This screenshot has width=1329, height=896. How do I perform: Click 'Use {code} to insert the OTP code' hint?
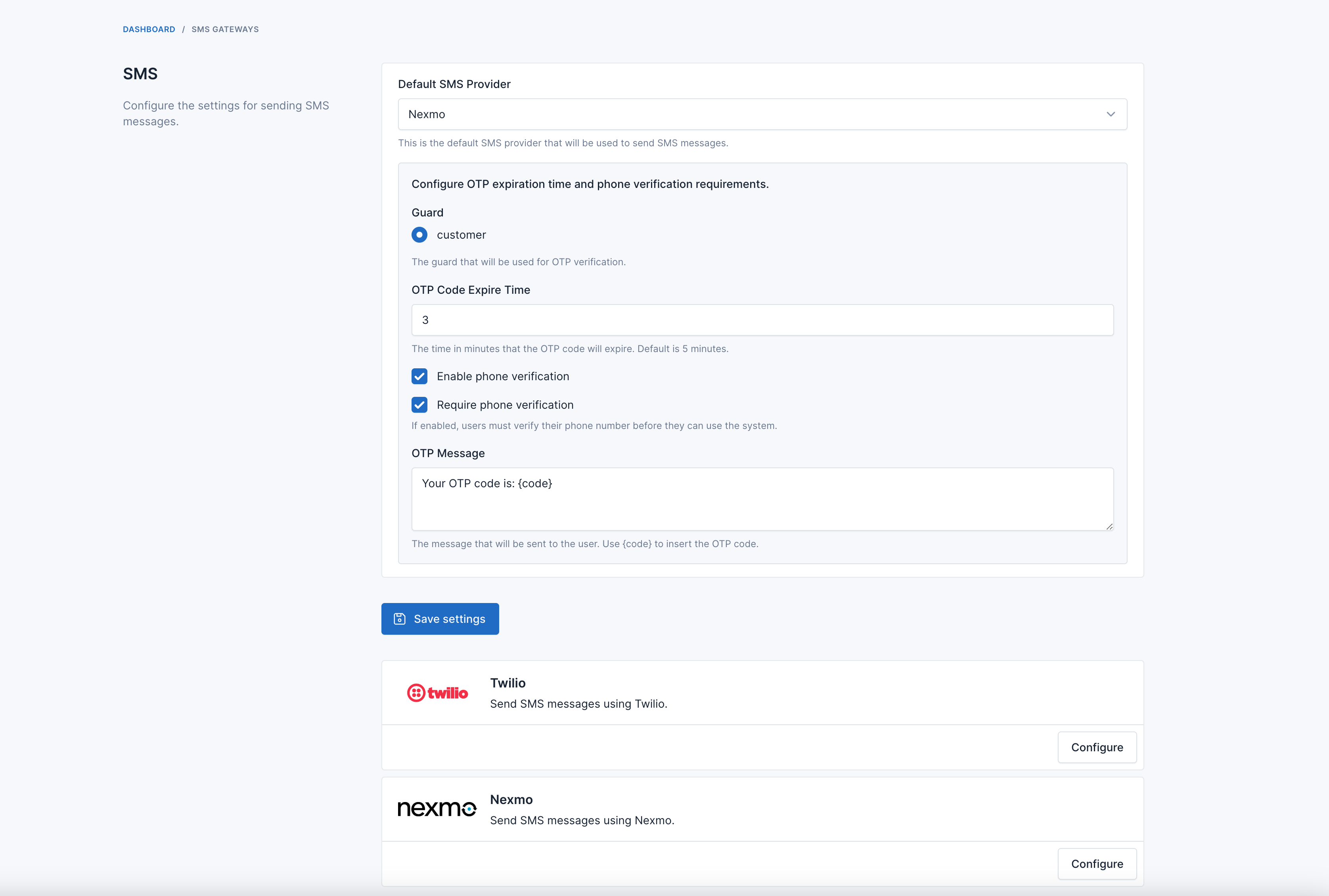[x=680, y=544]
